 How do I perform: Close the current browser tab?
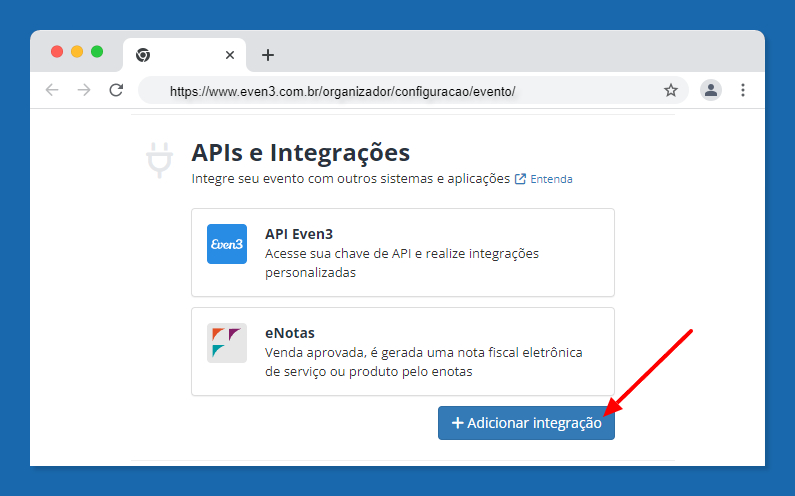(x=230, y=55)
